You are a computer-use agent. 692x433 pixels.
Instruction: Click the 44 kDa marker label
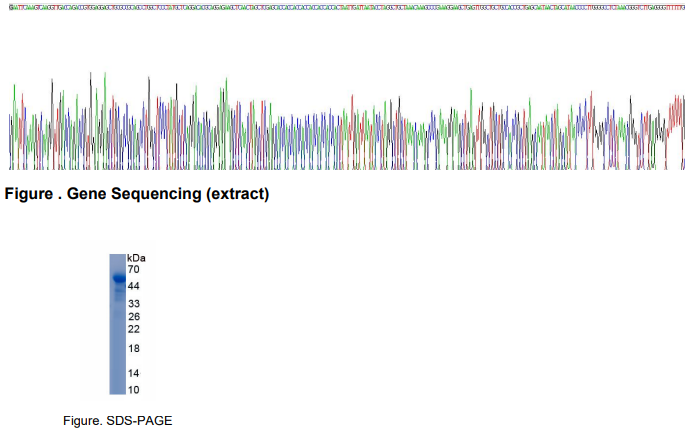[133, 286]
